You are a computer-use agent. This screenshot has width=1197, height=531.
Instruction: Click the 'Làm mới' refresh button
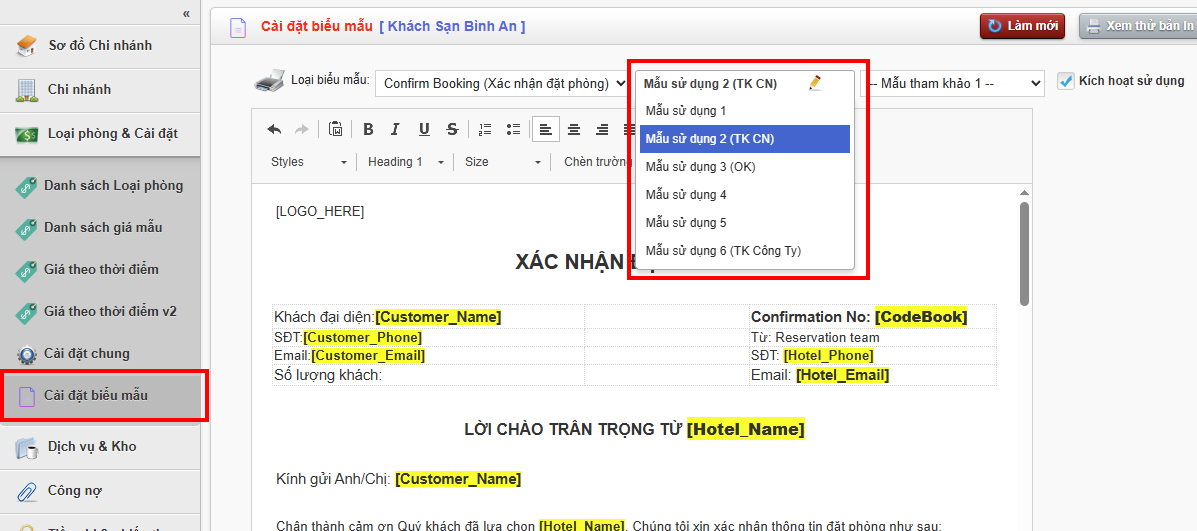[x=1022, y=26]
